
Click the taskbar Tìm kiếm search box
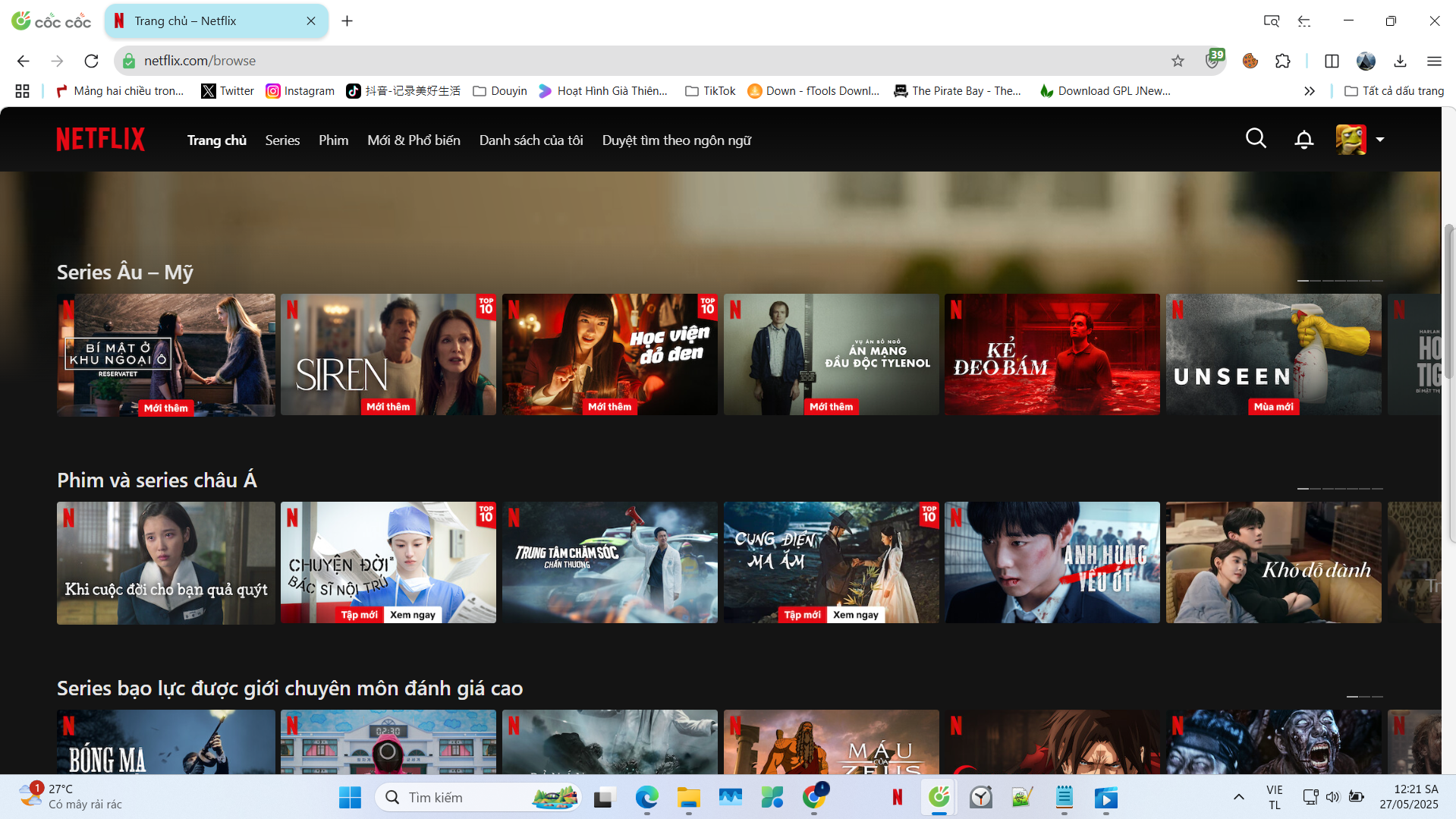[478, 798]
